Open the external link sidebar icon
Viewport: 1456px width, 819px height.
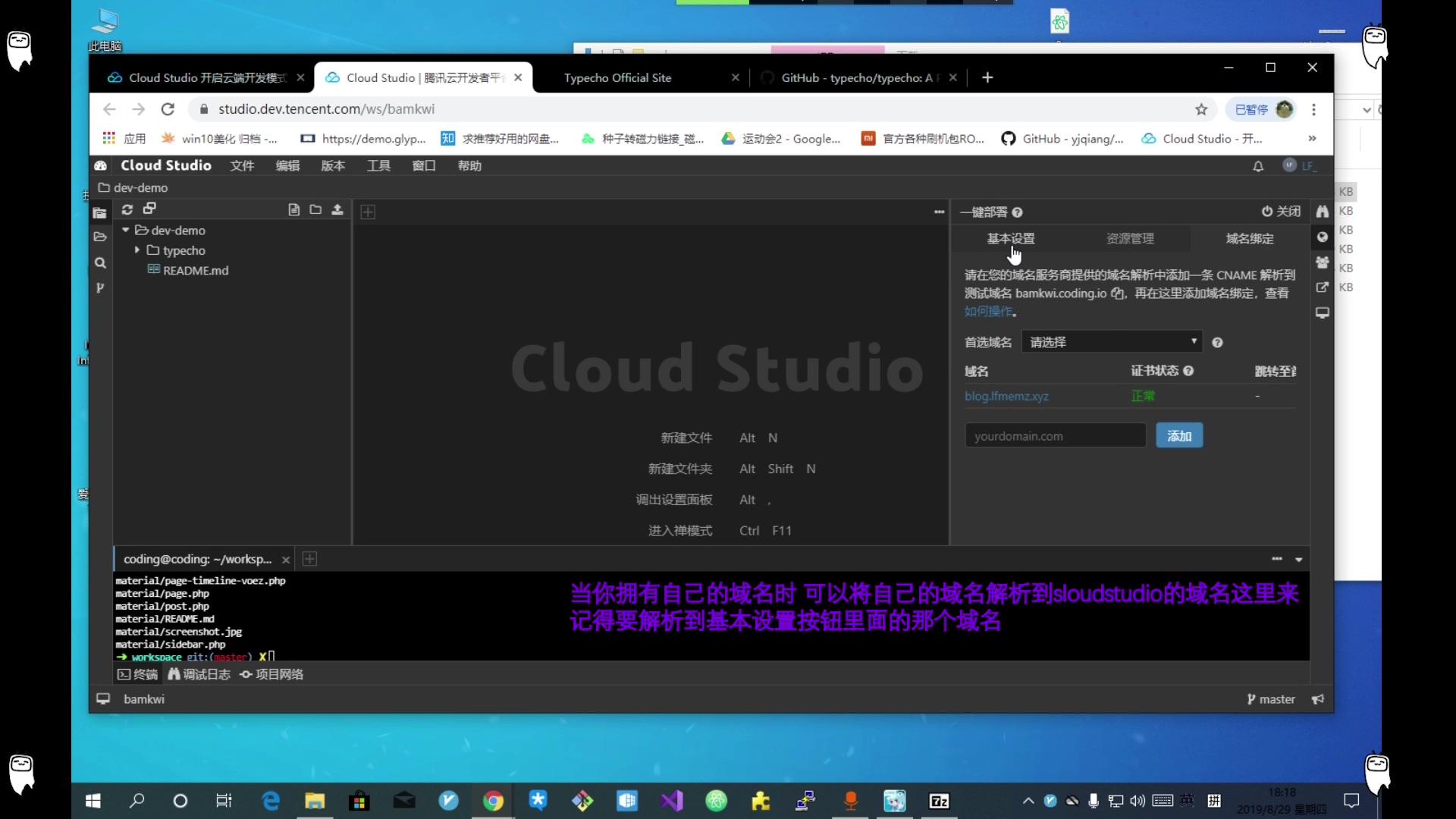click(x=1323, y=287)
